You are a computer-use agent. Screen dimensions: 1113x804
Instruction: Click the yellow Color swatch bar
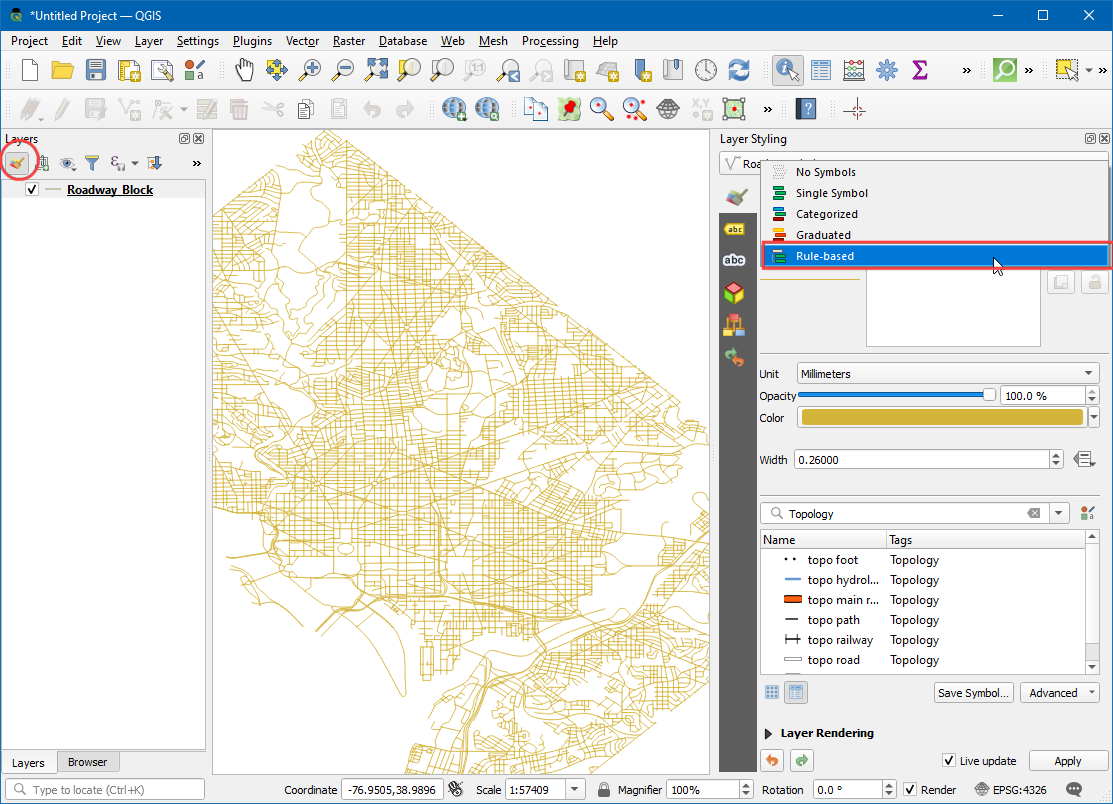coord(941,418)
